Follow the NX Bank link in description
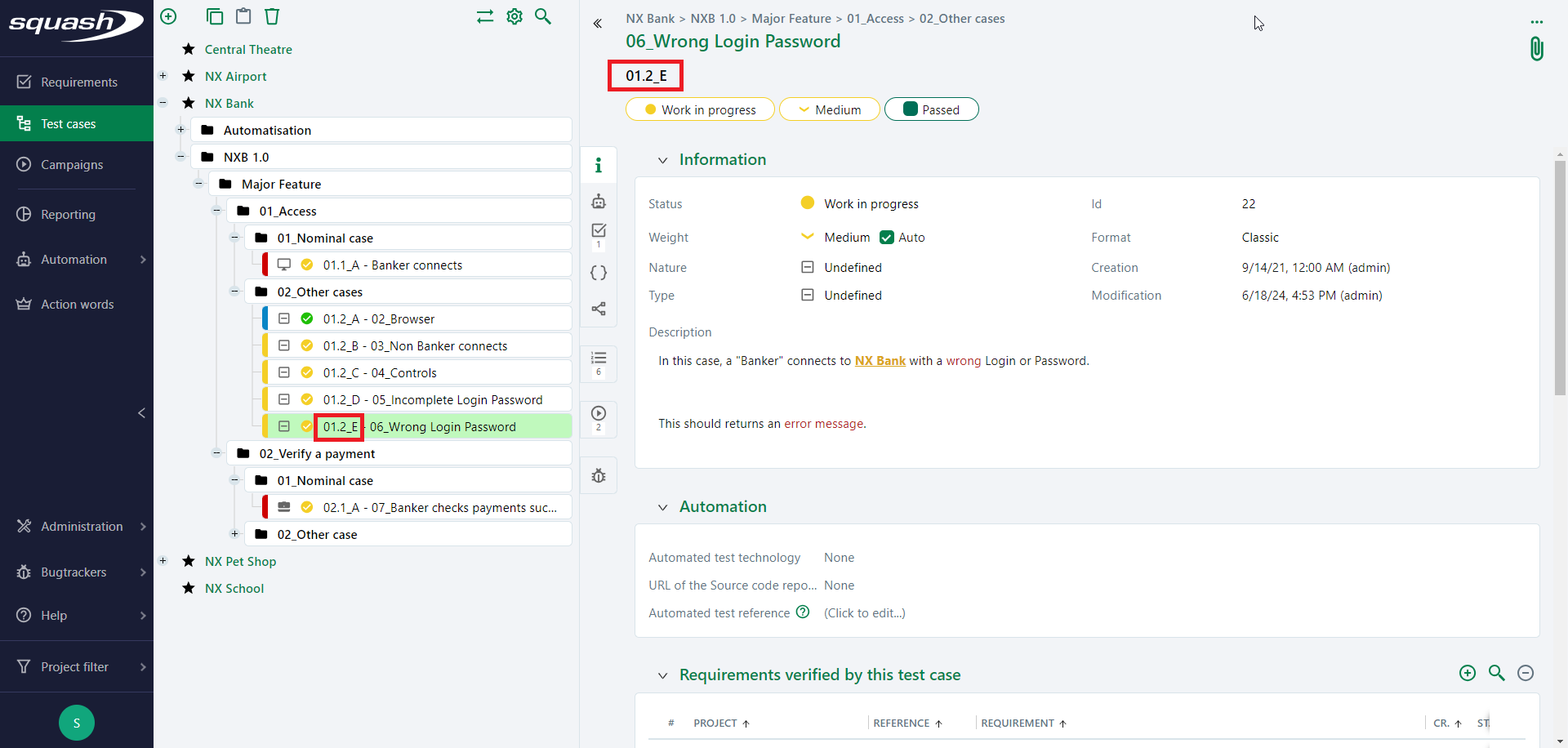This screenshot has height=748, width=1568. click(880, 361)
